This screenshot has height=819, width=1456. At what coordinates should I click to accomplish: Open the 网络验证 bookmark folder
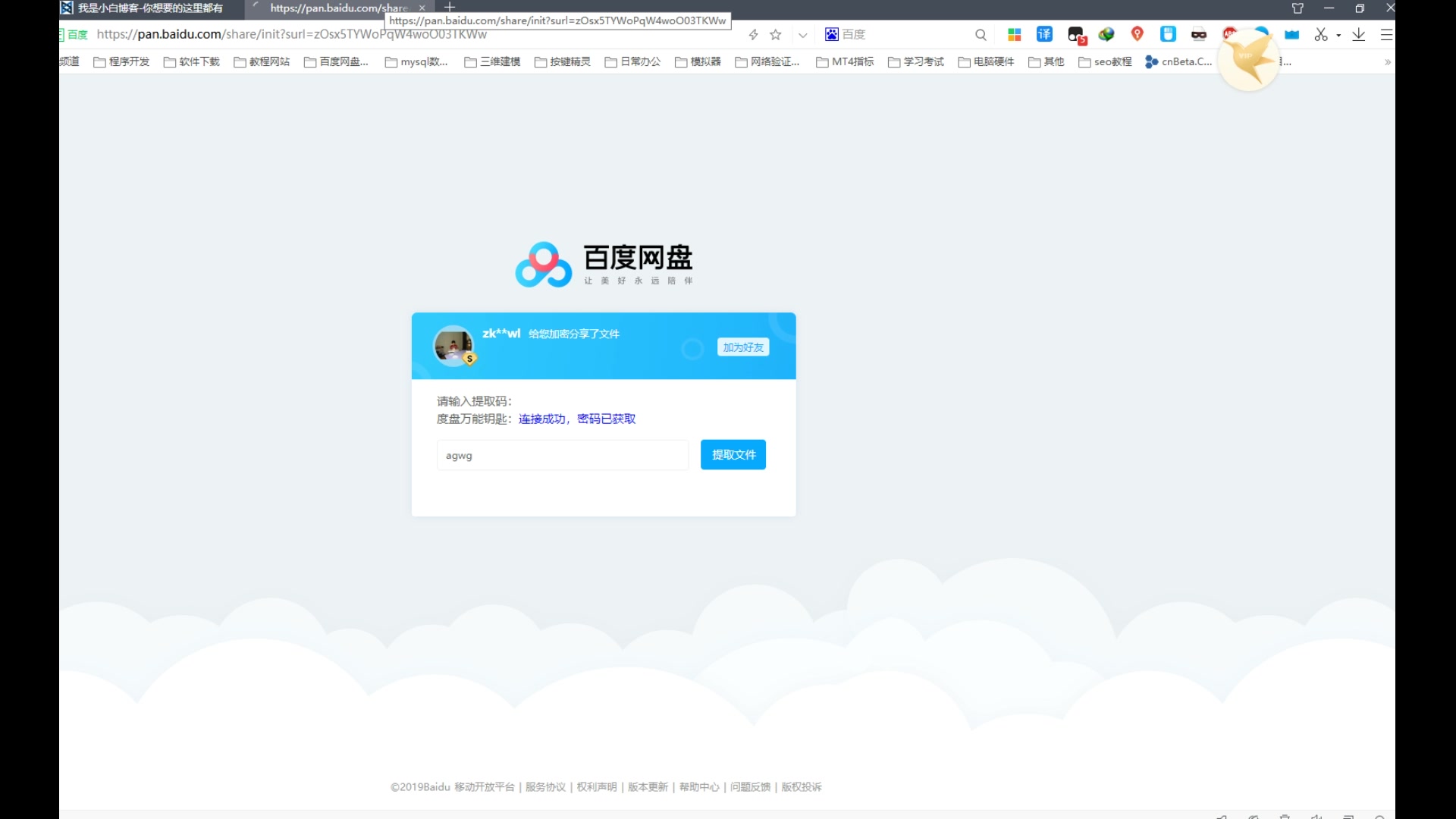tap(767, 61)
